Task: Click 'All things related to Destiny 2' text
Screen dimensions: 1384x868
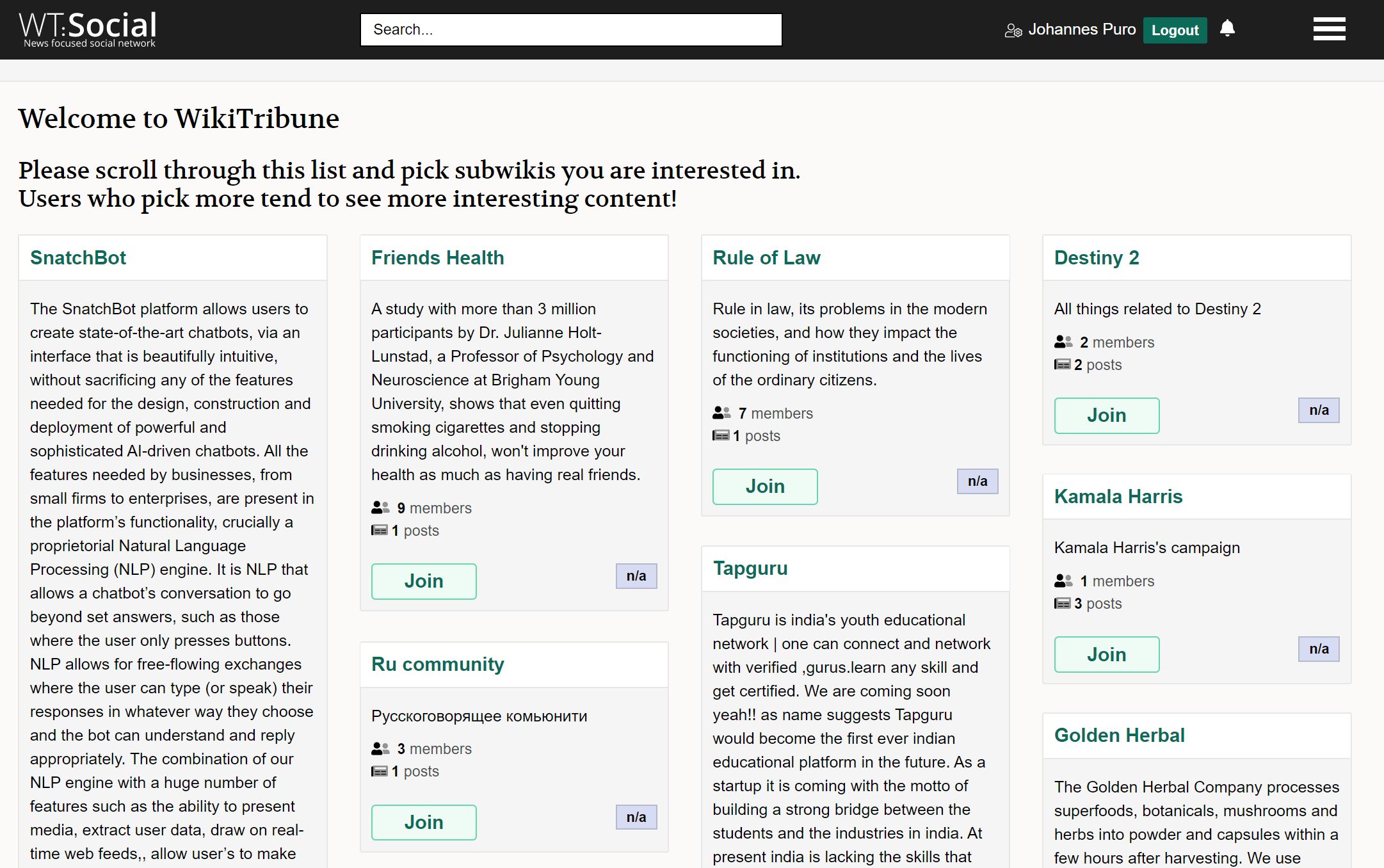Action: 1157,309
